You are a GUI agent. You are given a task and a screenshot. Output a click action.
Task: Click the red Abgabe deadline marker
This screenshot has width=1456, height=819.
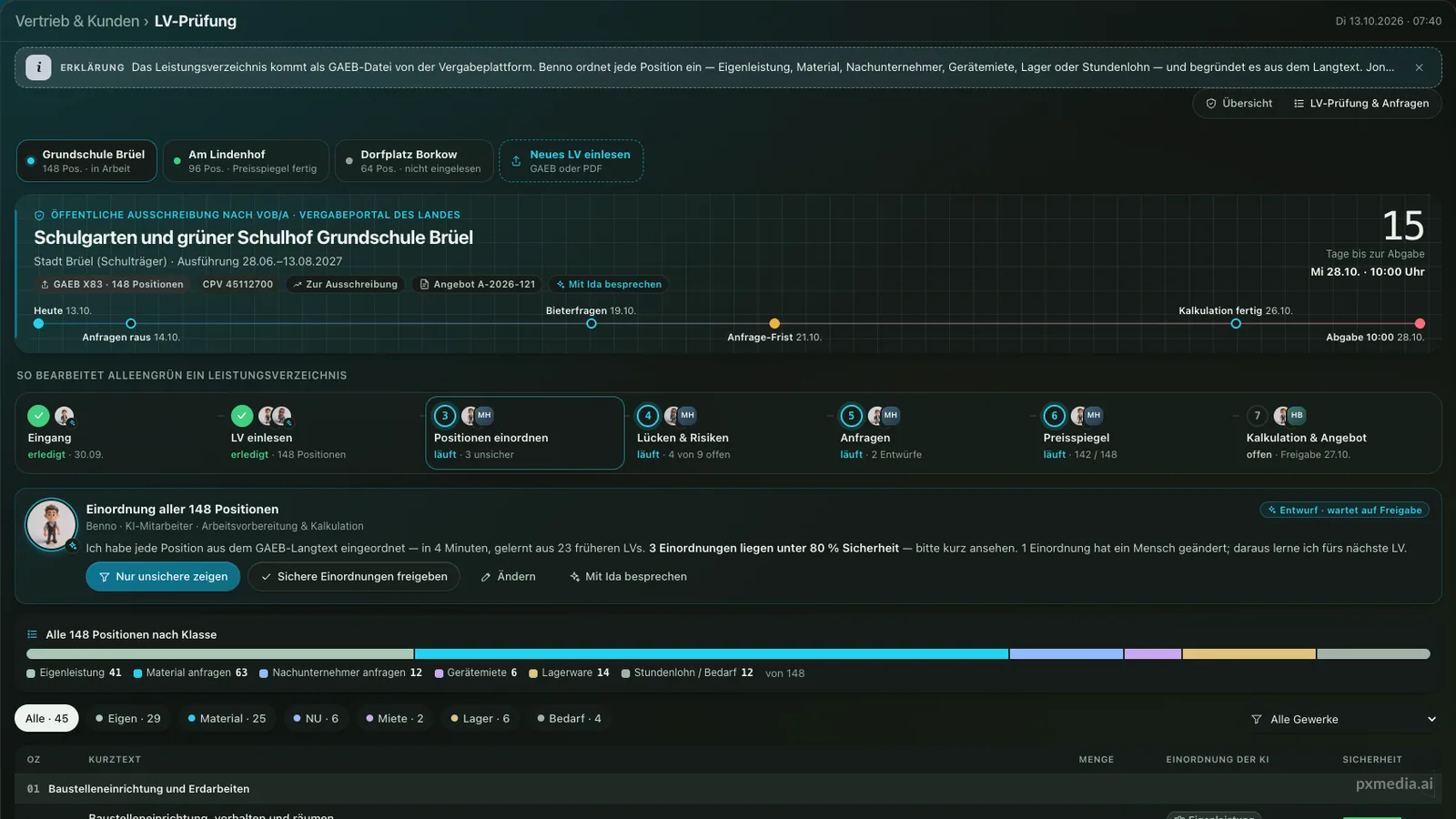1420,324
